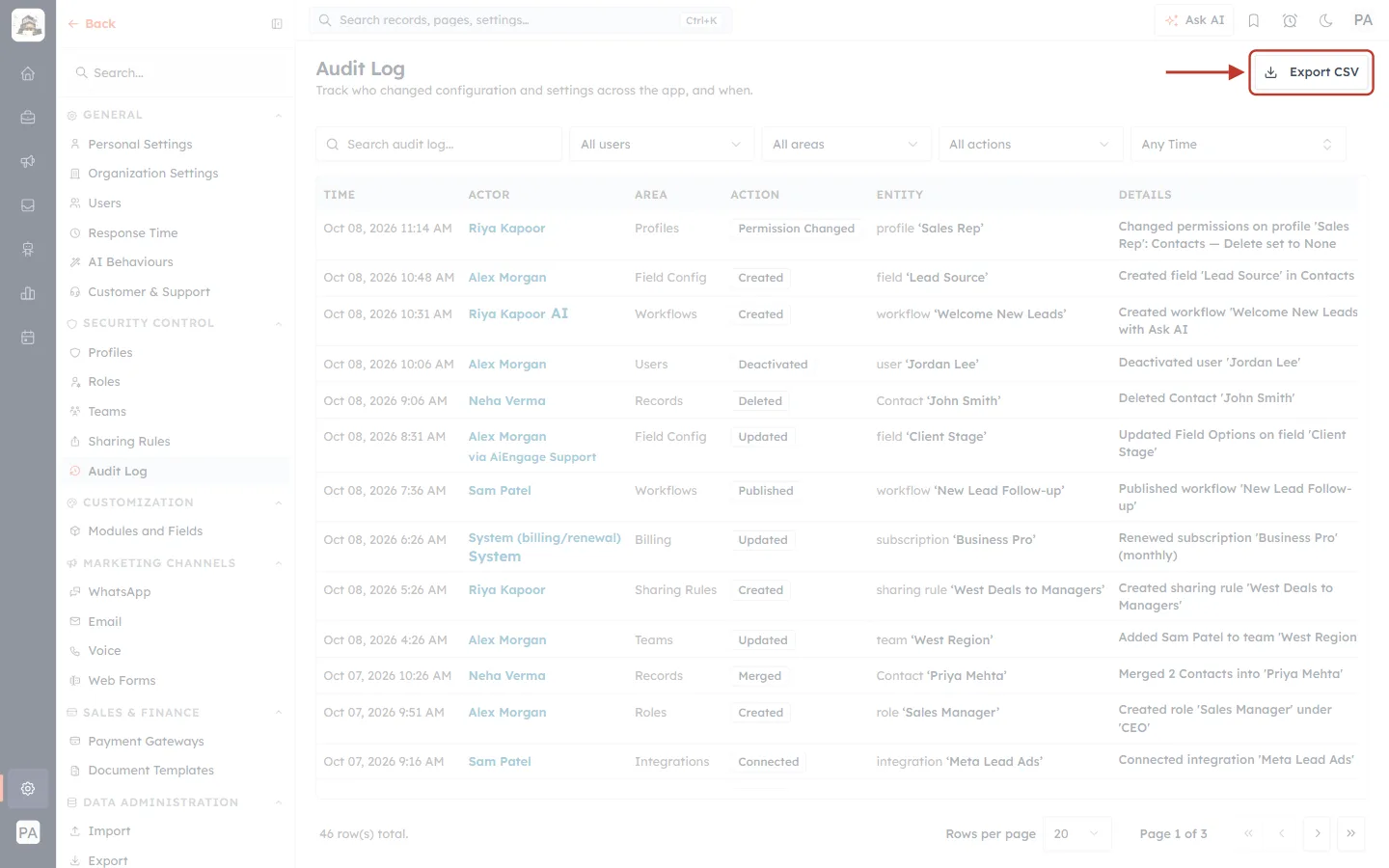
Task: Open the inbox icon in left rail
Action: (x=28, y=205)
